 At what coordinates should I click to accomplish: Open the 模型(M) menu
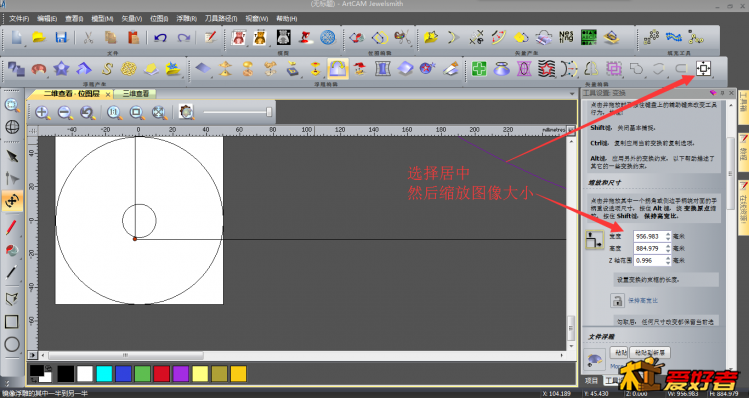point(102,19)
